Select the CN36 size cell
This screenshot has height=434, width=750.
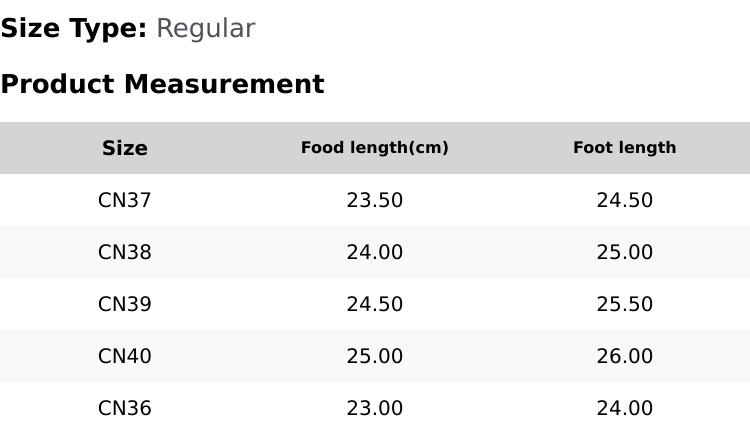pyautogui.click(x=125, y=408)
